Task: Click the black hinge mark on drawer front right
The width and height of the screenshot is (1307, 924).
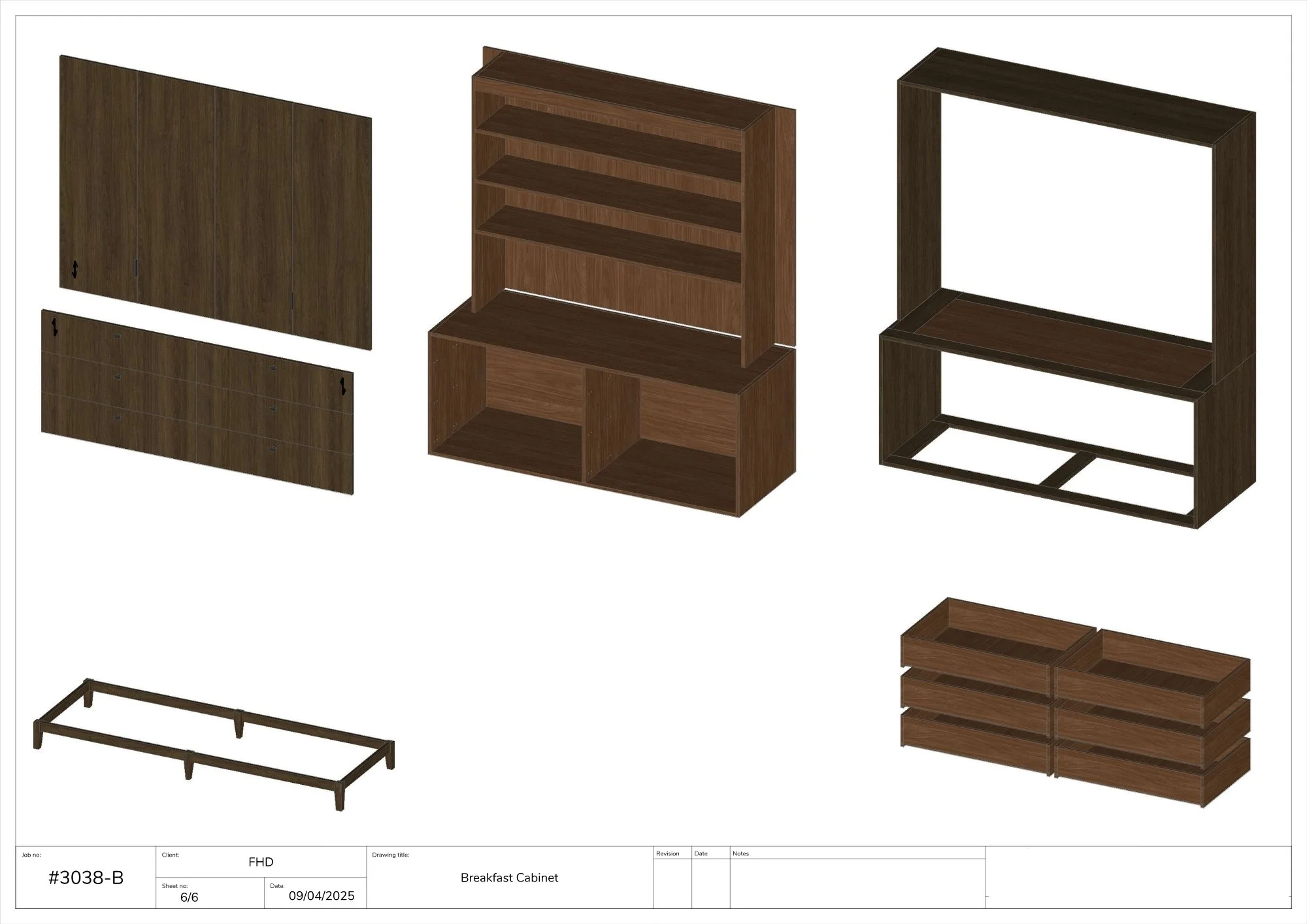Action: (x=342, y=386)
